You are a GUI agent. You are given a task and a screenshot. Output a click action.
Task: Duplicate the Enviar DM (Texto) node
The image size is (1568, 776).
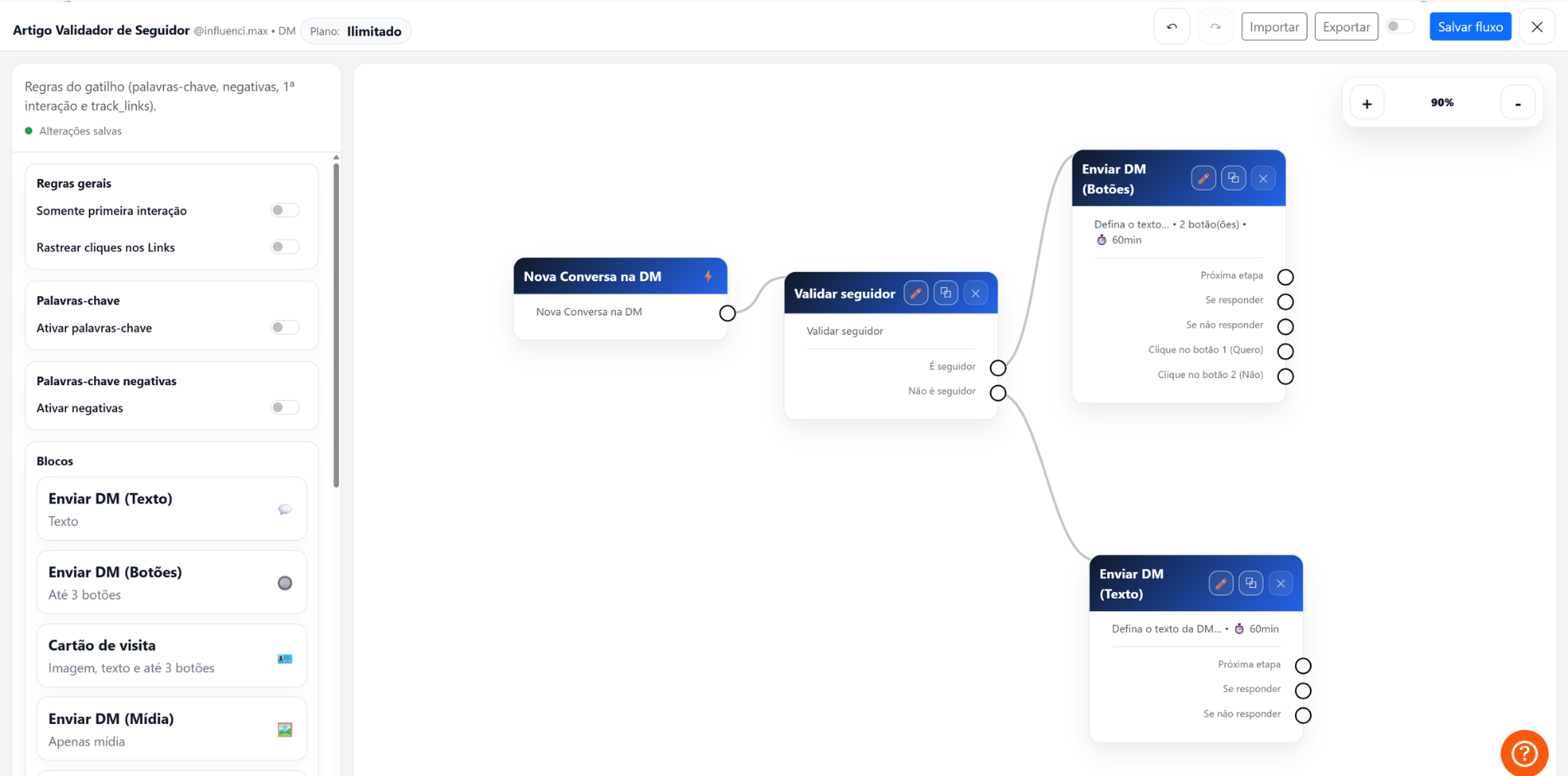click(x=1251, y=583)
